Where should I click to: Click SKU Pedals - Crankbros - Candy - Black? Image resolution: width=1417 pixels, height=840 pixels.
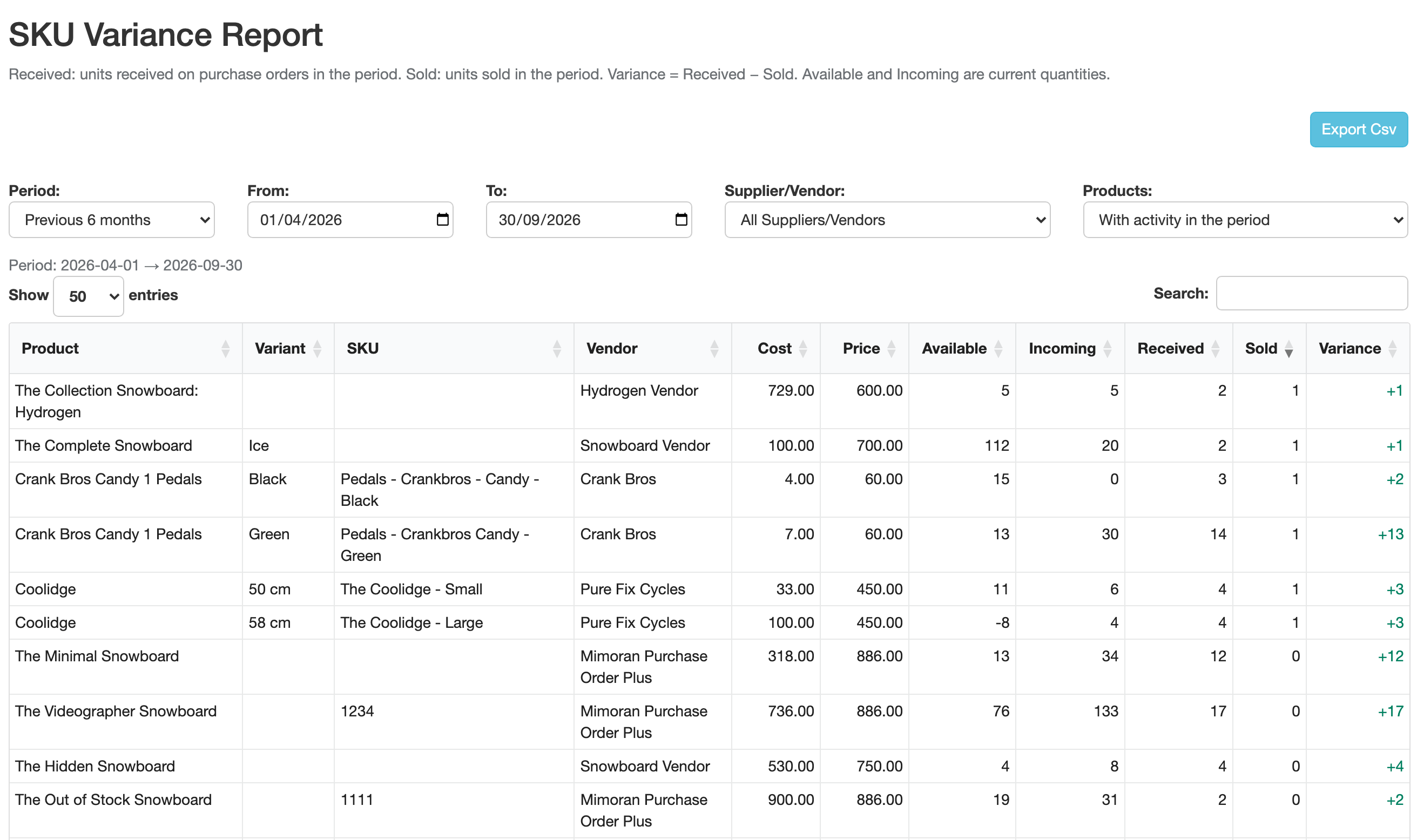[454, 490]
